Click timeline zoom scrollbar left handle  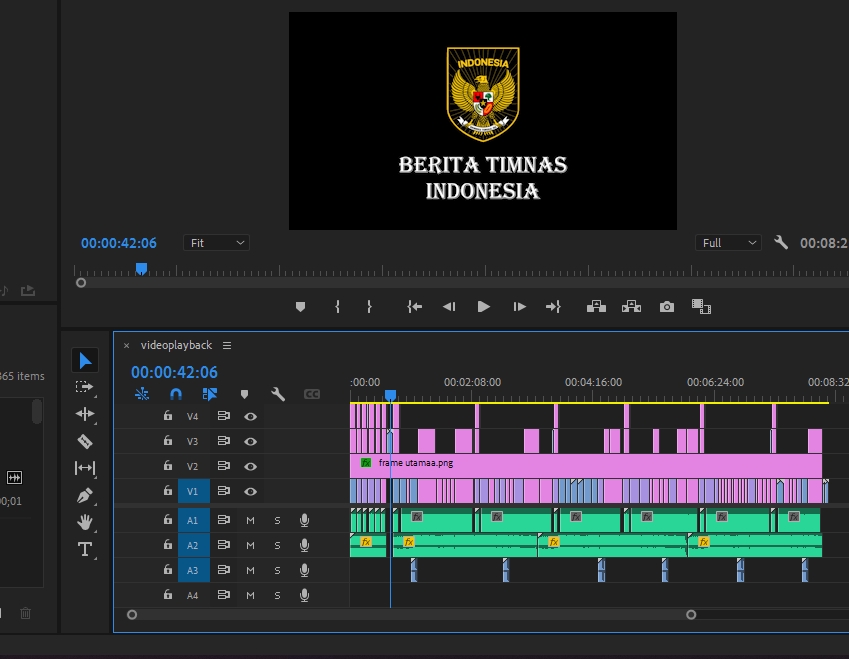point(132,615)
